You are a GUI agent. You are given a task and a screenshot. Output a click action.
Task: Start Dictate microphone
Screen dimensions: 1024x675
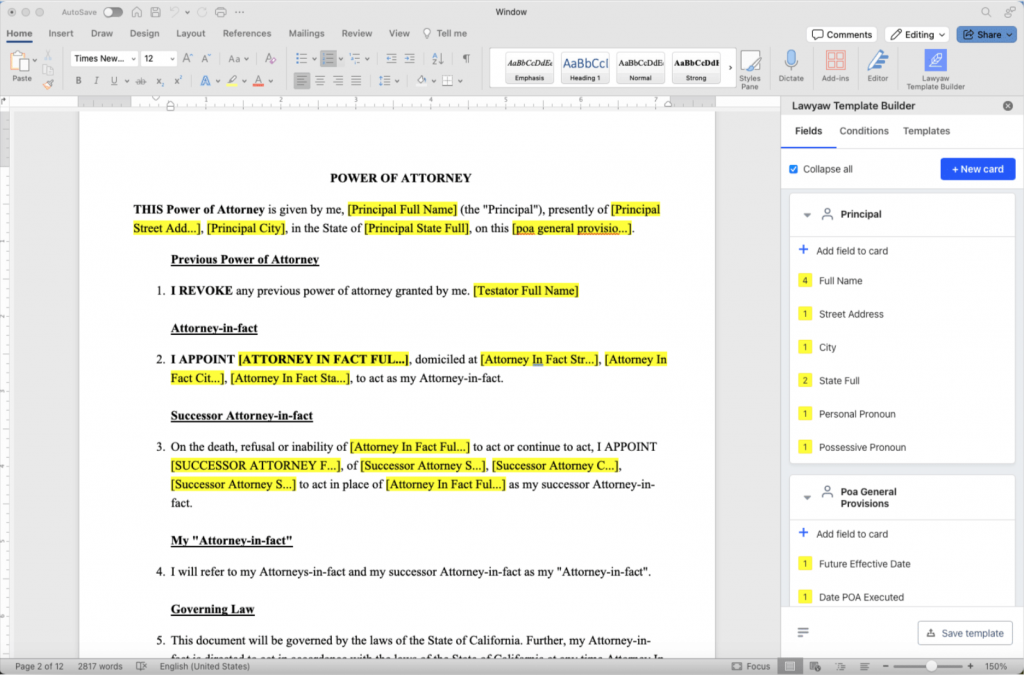[791, 66]
